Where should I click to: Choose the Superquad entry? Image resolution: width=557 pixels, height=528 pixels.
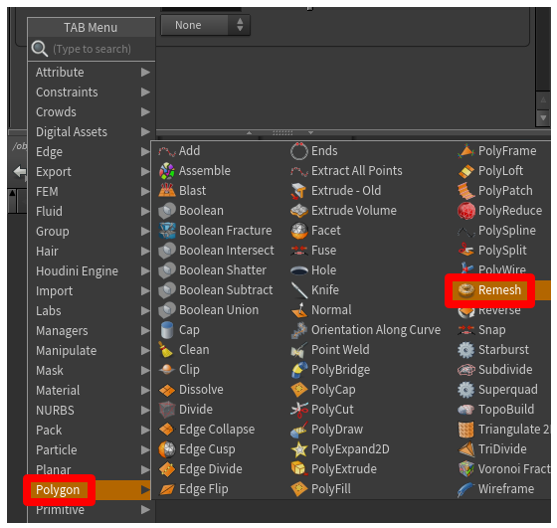click(508, 390)
